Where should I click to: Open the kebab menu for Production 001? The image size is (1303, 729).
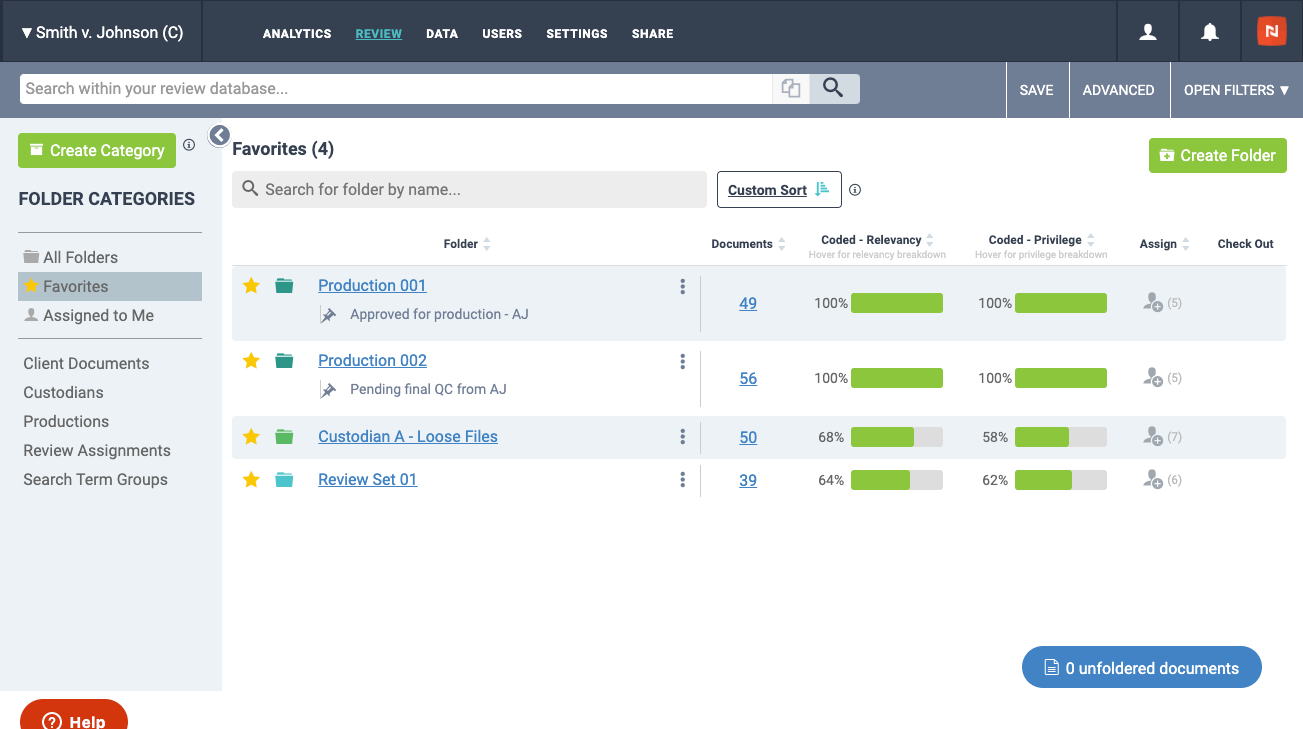[683, 287]
